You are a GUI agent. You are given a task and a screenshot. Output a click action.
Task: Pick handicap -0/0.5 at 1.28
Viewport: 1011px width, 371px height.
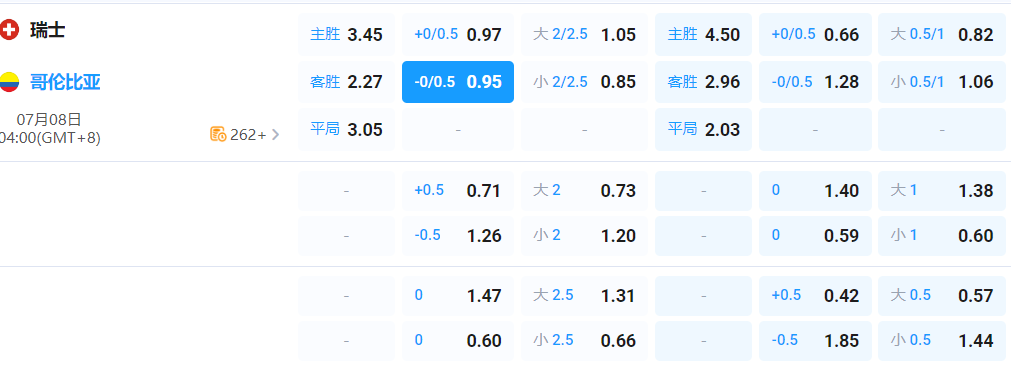pos(815,82)
